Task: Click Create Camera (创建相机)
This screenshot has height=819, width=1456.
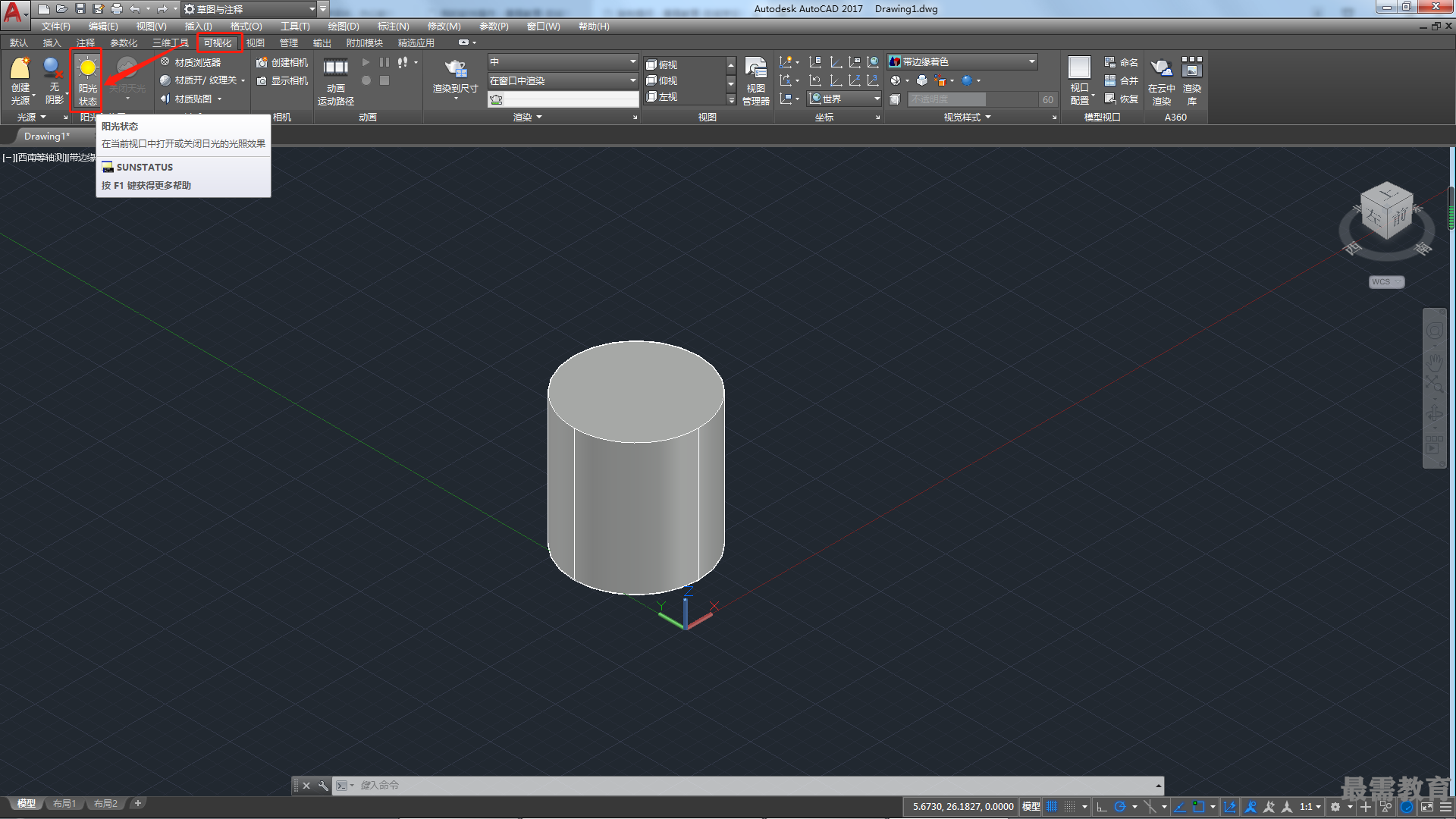Action: click(x=282, y=62)
